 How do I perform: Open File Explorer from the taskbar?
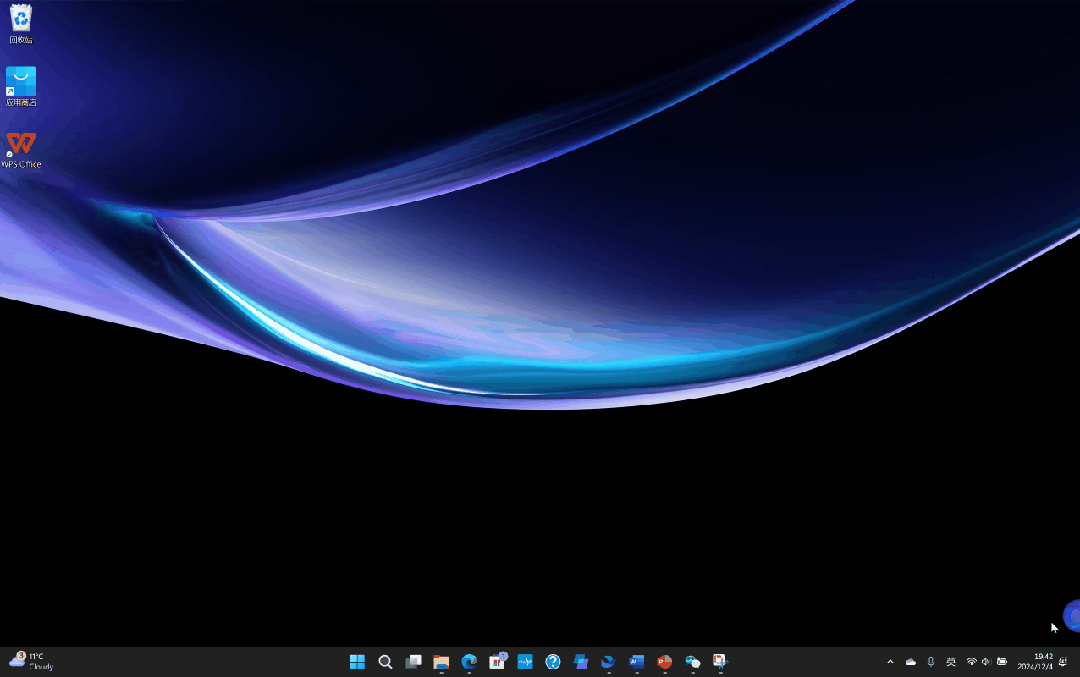point(441,662)
